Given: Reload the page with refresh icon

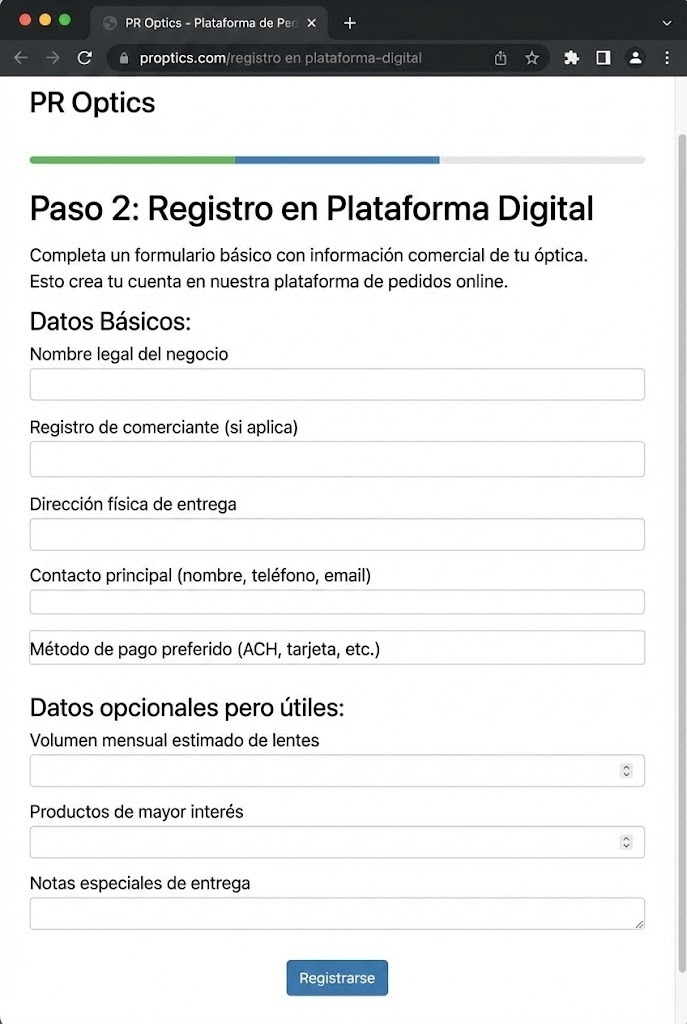Looking at the screenshot, I should [x=85, y=58].
